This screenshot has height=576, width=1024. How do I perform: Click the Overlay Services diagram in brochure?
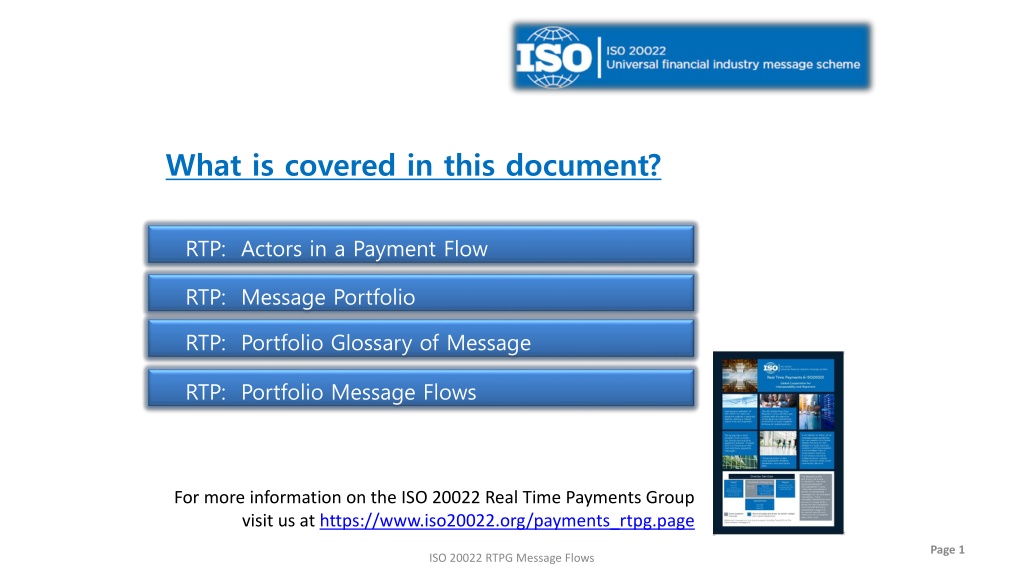(760, 492)
